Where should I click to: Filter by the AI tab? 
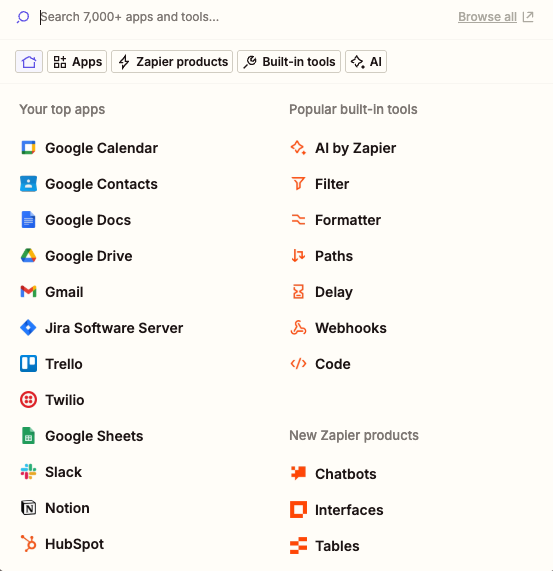coord(366,62)
